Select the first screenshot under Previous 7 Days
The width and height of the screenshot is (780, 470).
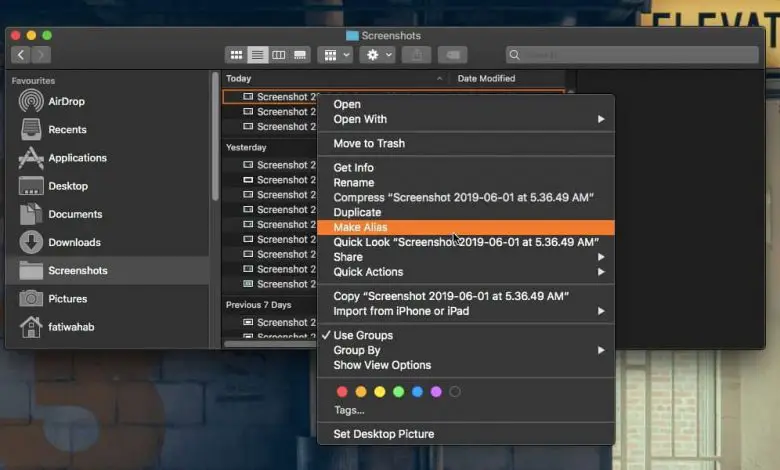[269, 322]
